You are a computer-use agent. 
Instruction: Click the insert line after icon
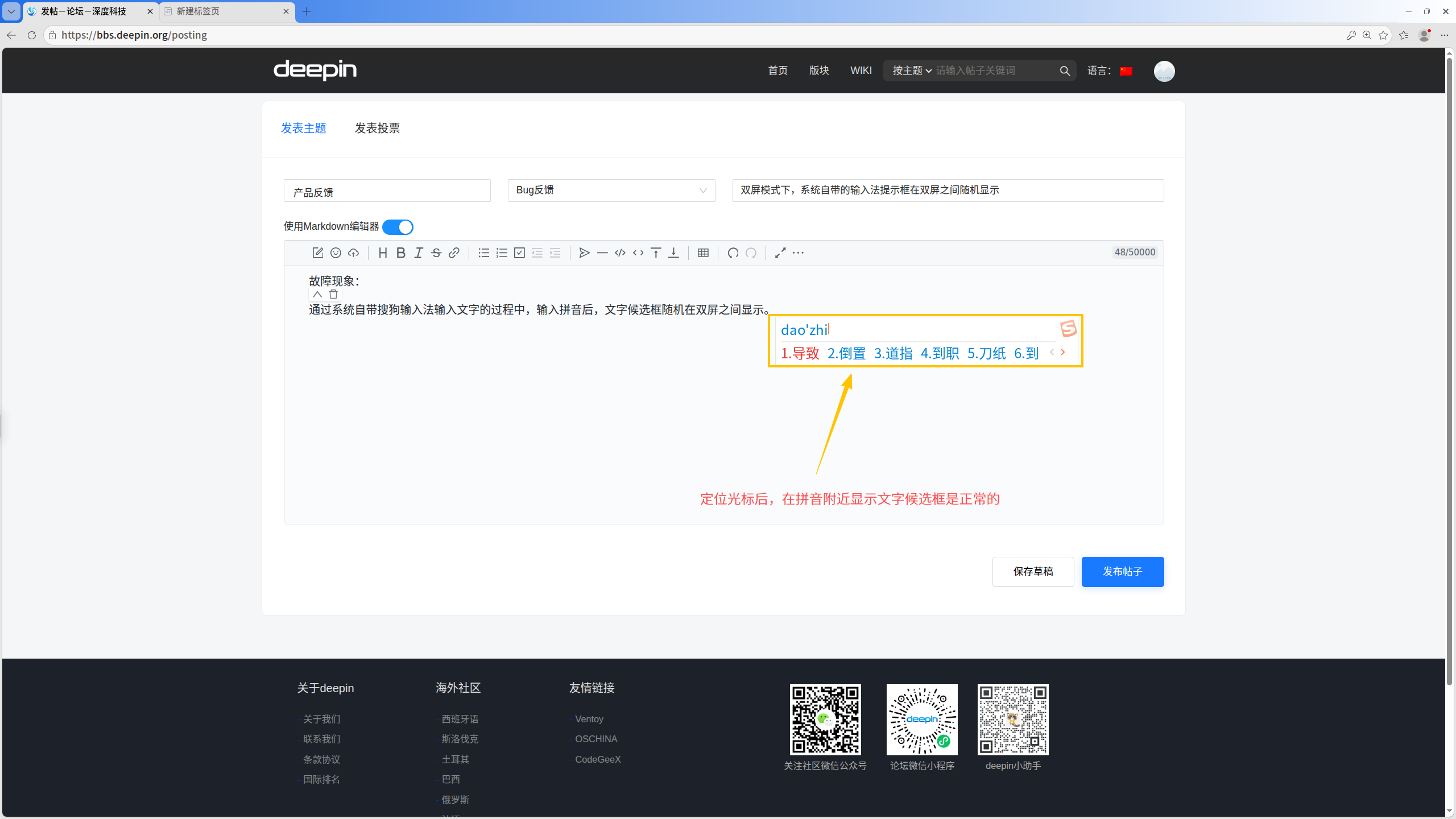(673, 253)
